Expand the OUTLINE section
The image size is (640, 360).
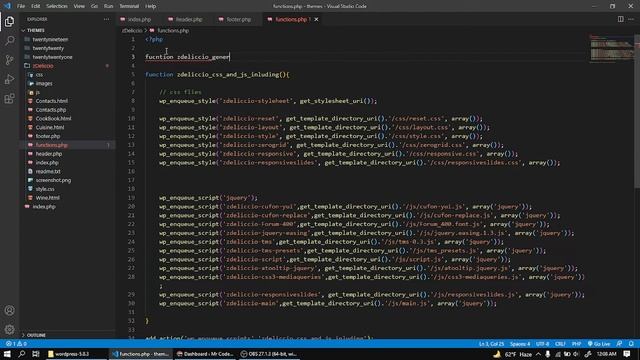[67, 335]
